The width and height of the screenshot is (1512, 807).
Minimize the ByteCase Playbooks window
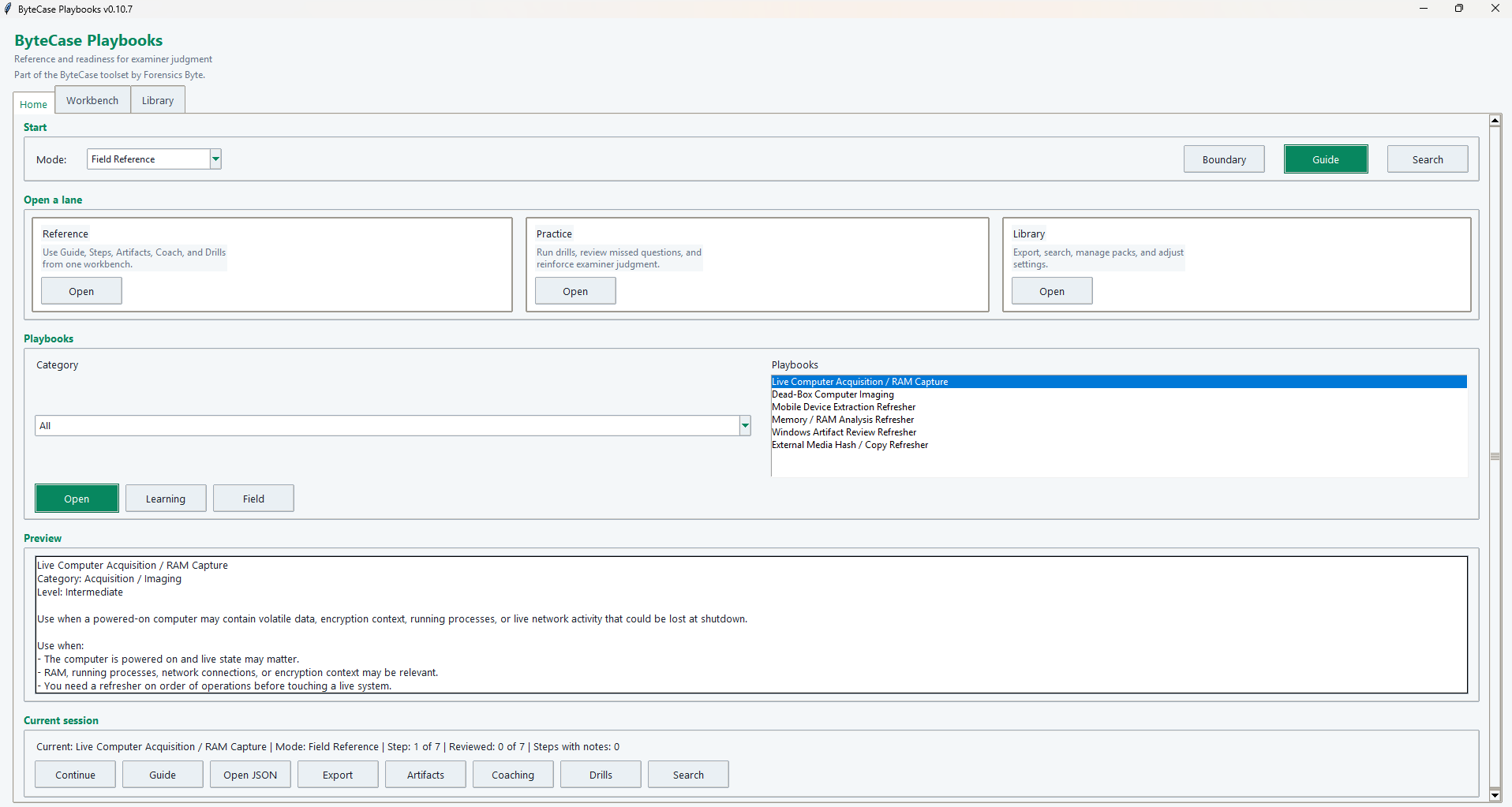tap(1424, 9)
